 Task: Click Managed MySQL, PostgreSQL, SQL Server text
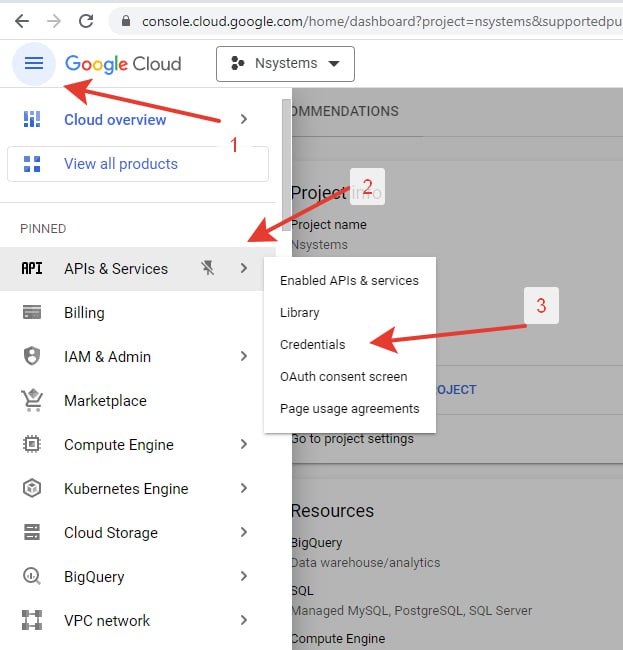(412, 611)
